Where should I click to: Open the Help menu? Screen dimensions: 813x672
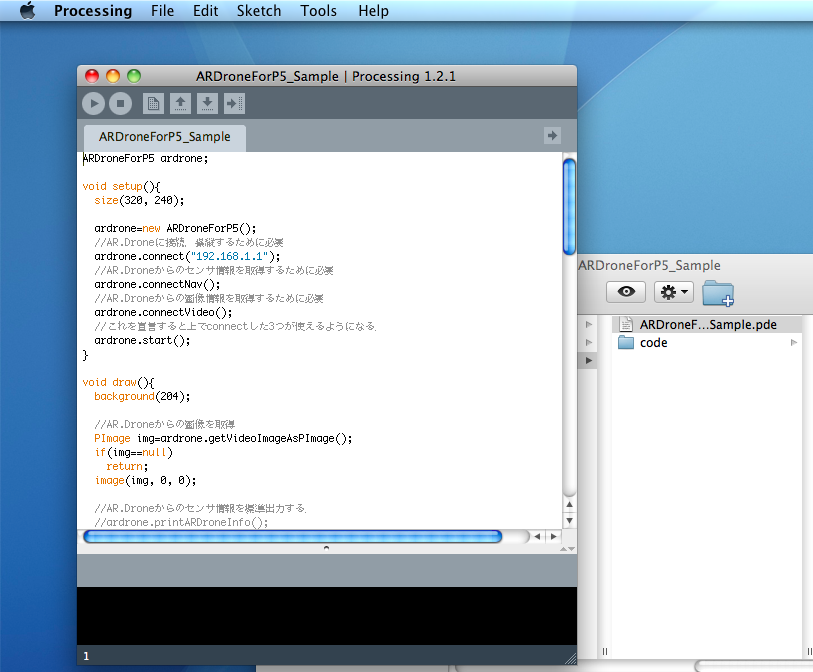373,10
